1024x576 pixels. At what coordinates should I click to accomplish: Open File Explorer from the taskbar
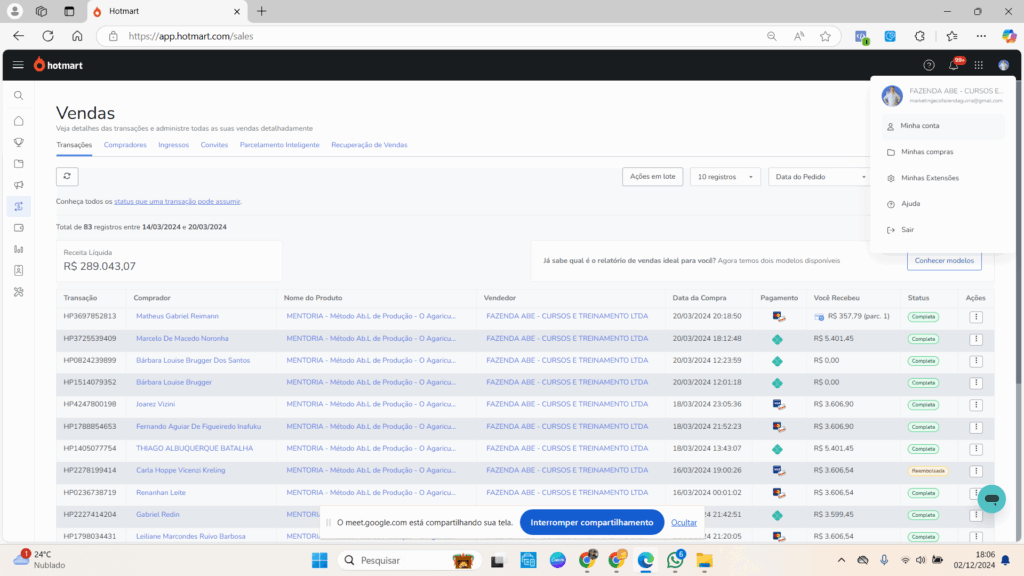tap(704, 560)
